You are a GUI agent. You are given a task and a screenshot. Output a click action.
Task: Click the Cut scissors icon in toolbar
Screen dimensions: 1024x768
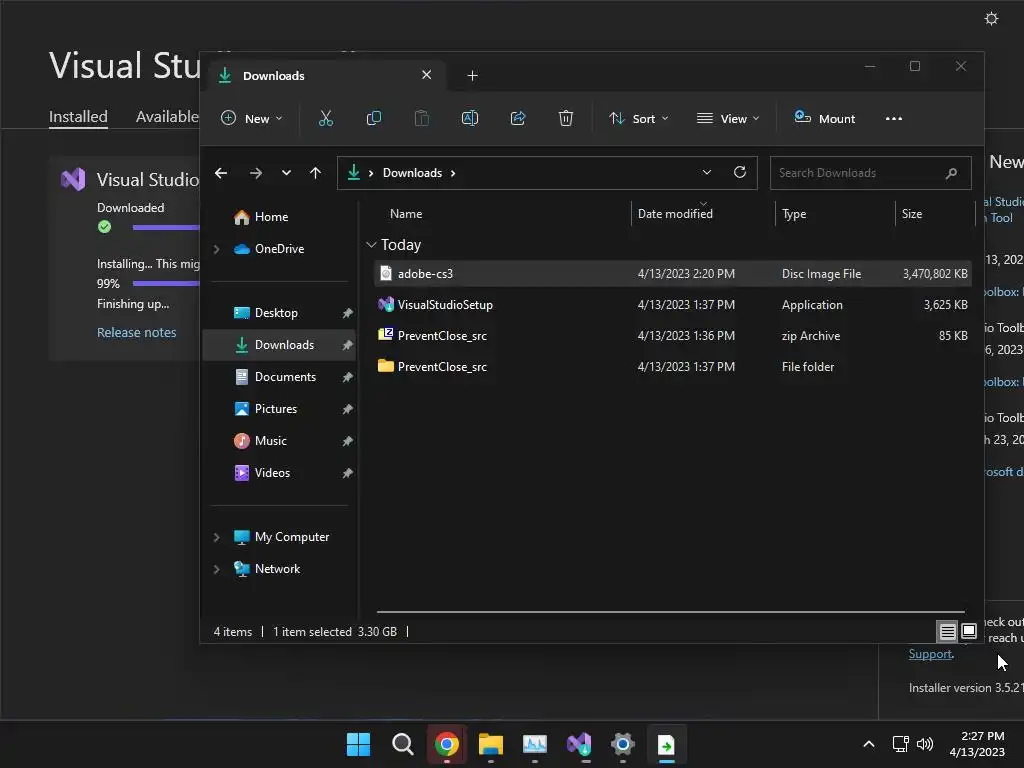click(325, 118)
